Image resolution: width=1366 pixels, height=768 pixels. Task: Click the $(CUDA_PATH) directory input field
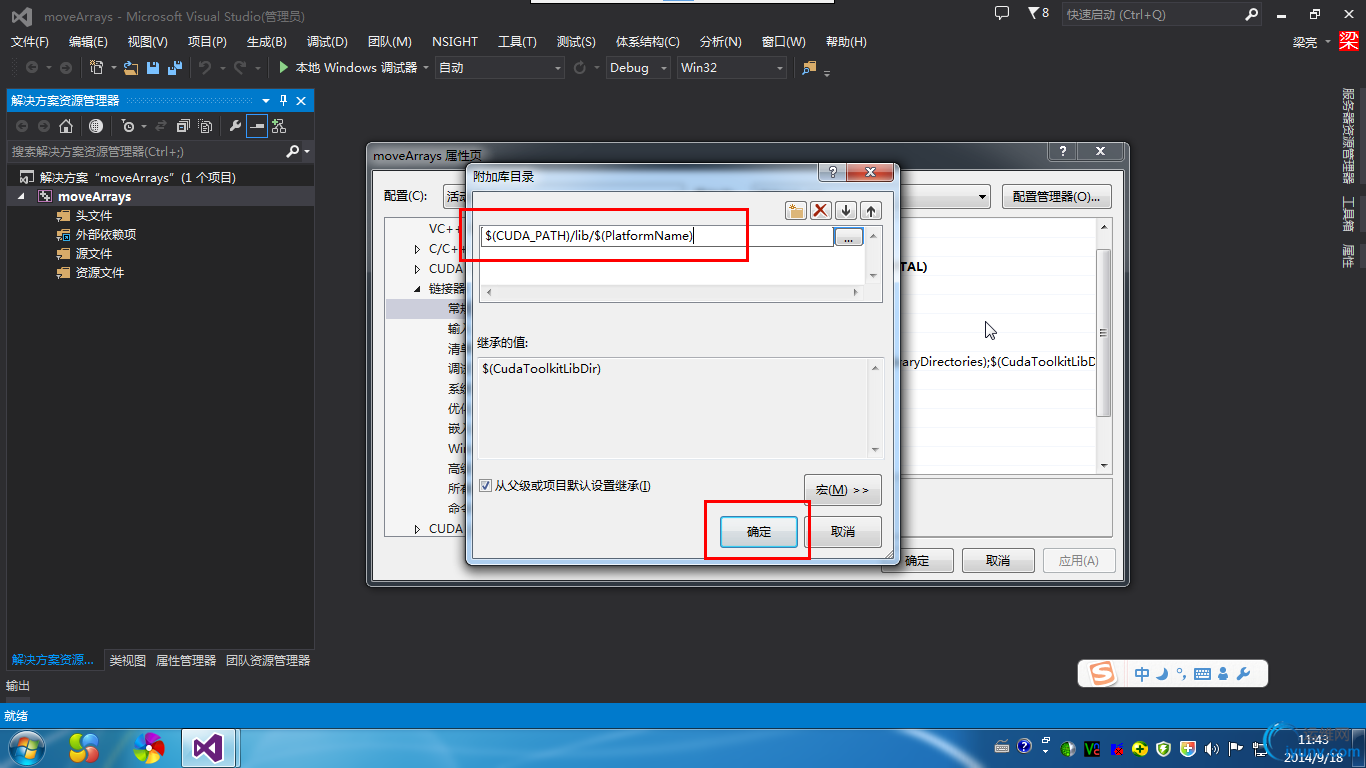[x=656, y=236]
